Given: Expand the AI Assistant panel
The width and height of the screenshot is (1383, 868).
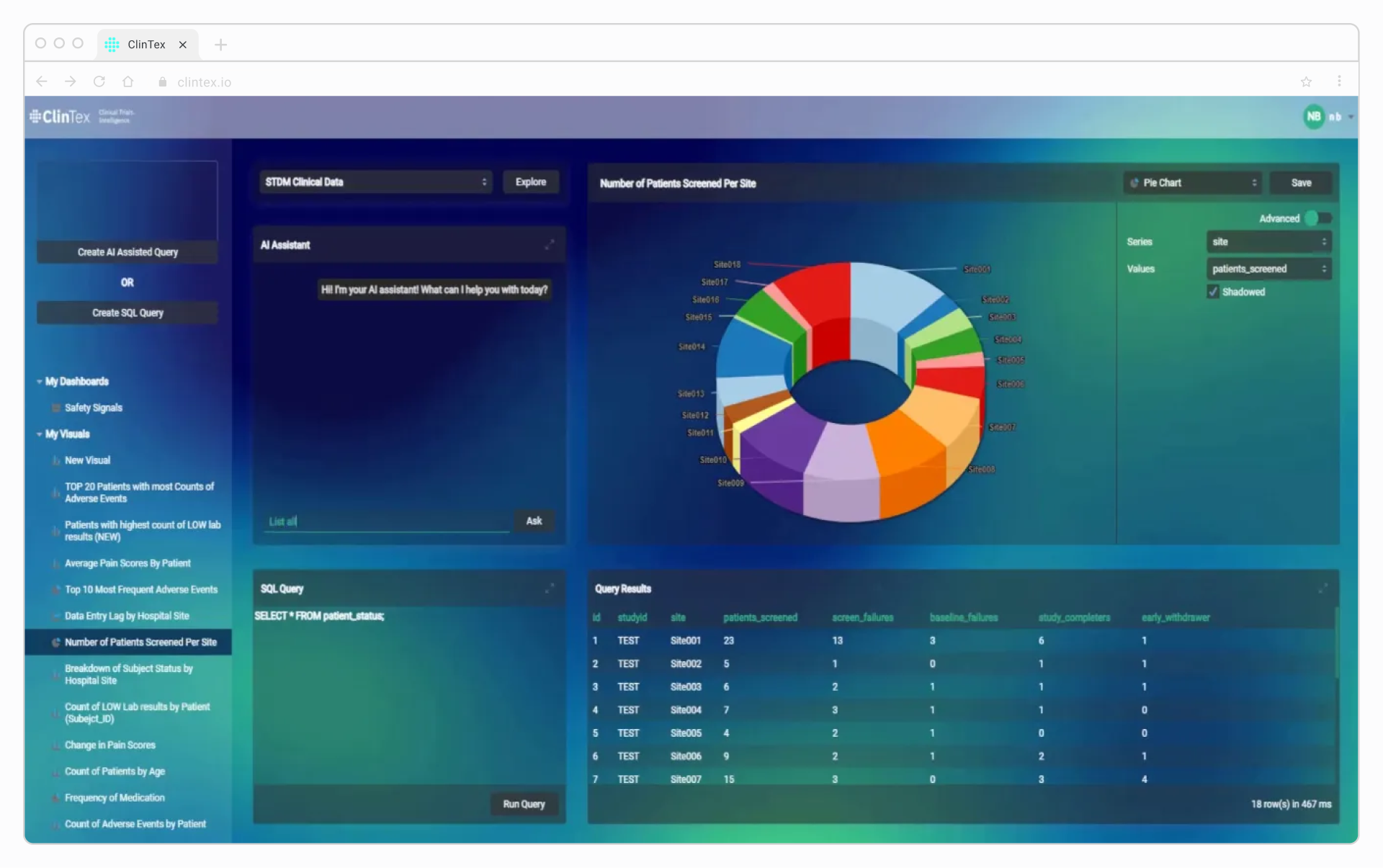Looking at the screenshot, I should (x=550, y=245).
